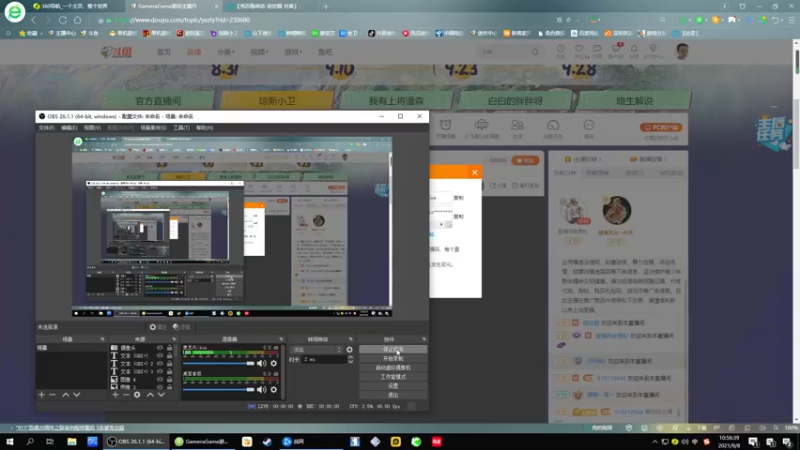Open transition properties gear next to 淡出
This screenshot has height=450, width=800.
tap(349, 349)
